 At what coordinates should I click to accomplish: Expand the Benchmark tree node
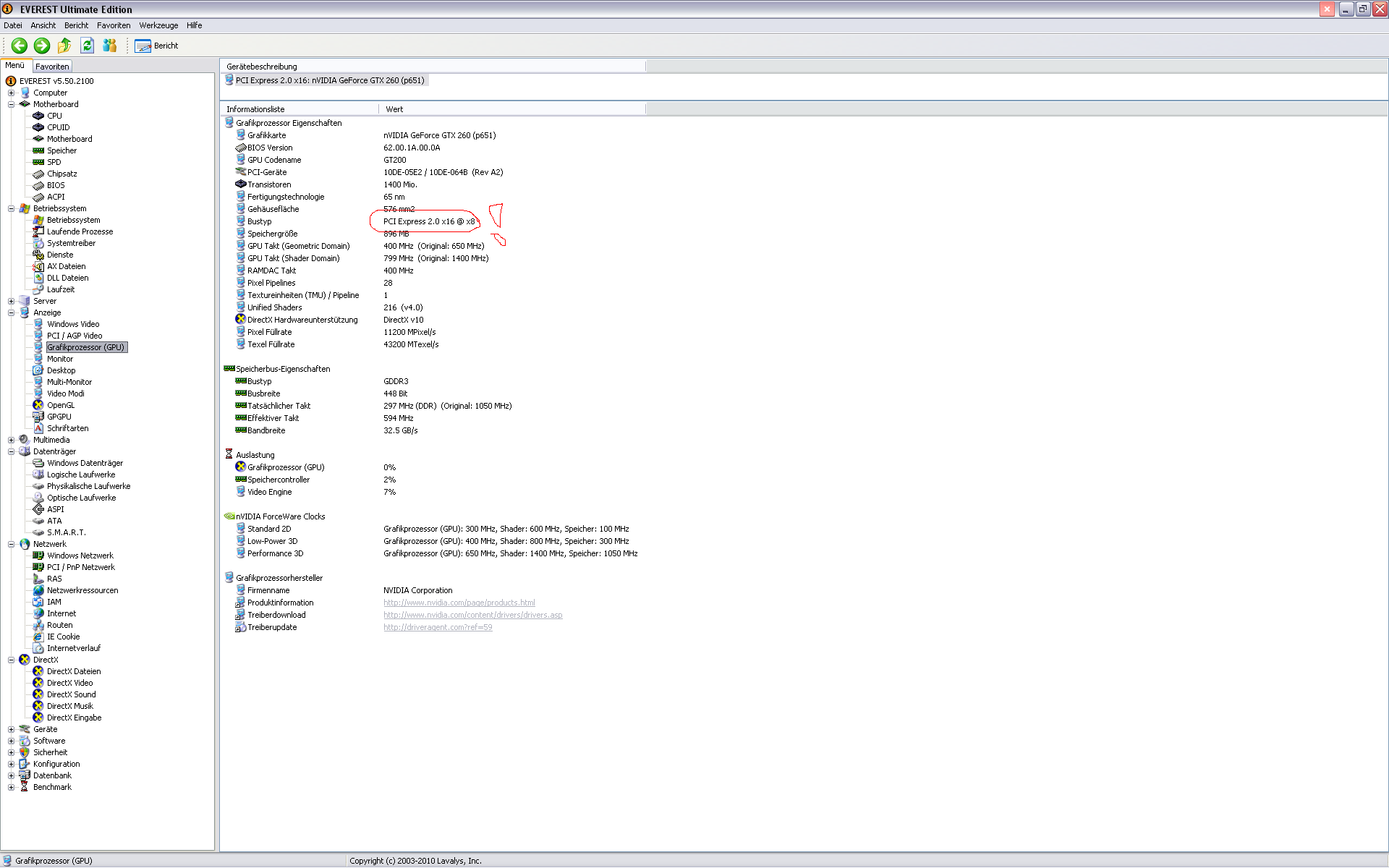click(11, 787)
